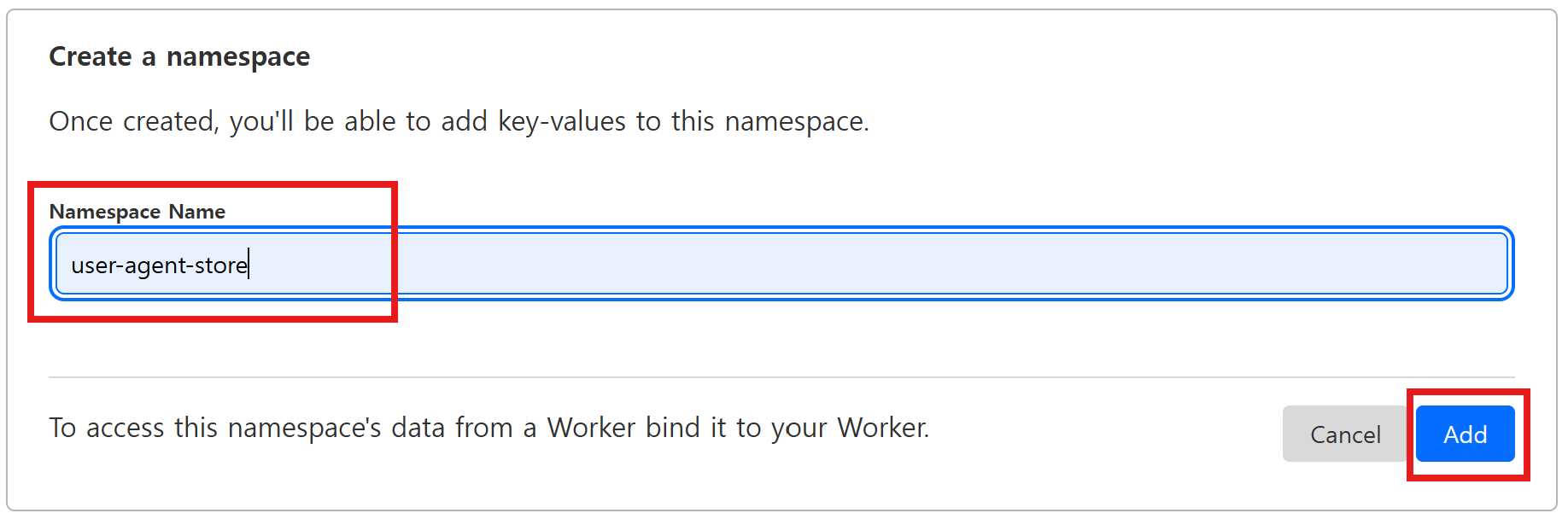Click the "user-agent-store" text in the field
Screen dimensions: 1568x519
pyautogui.click(x=159, y=265)
